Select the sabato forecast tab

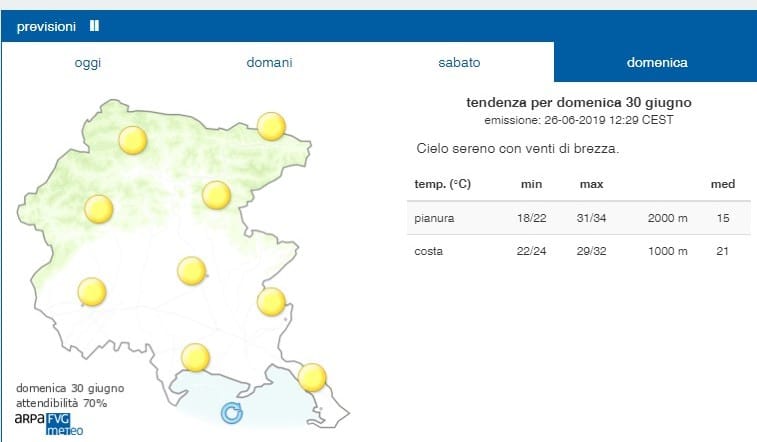tap(459, 62)
